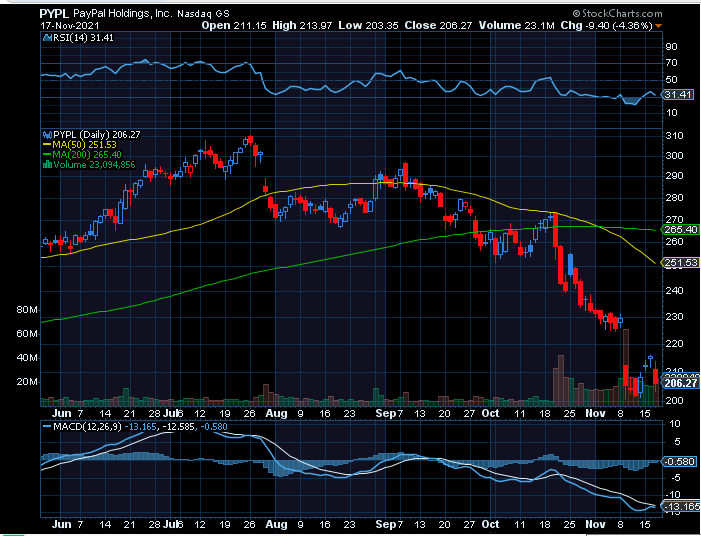Viewport: 701px width, 536px height.
Task: Click the High 213.97 readout
Action: 302,25
